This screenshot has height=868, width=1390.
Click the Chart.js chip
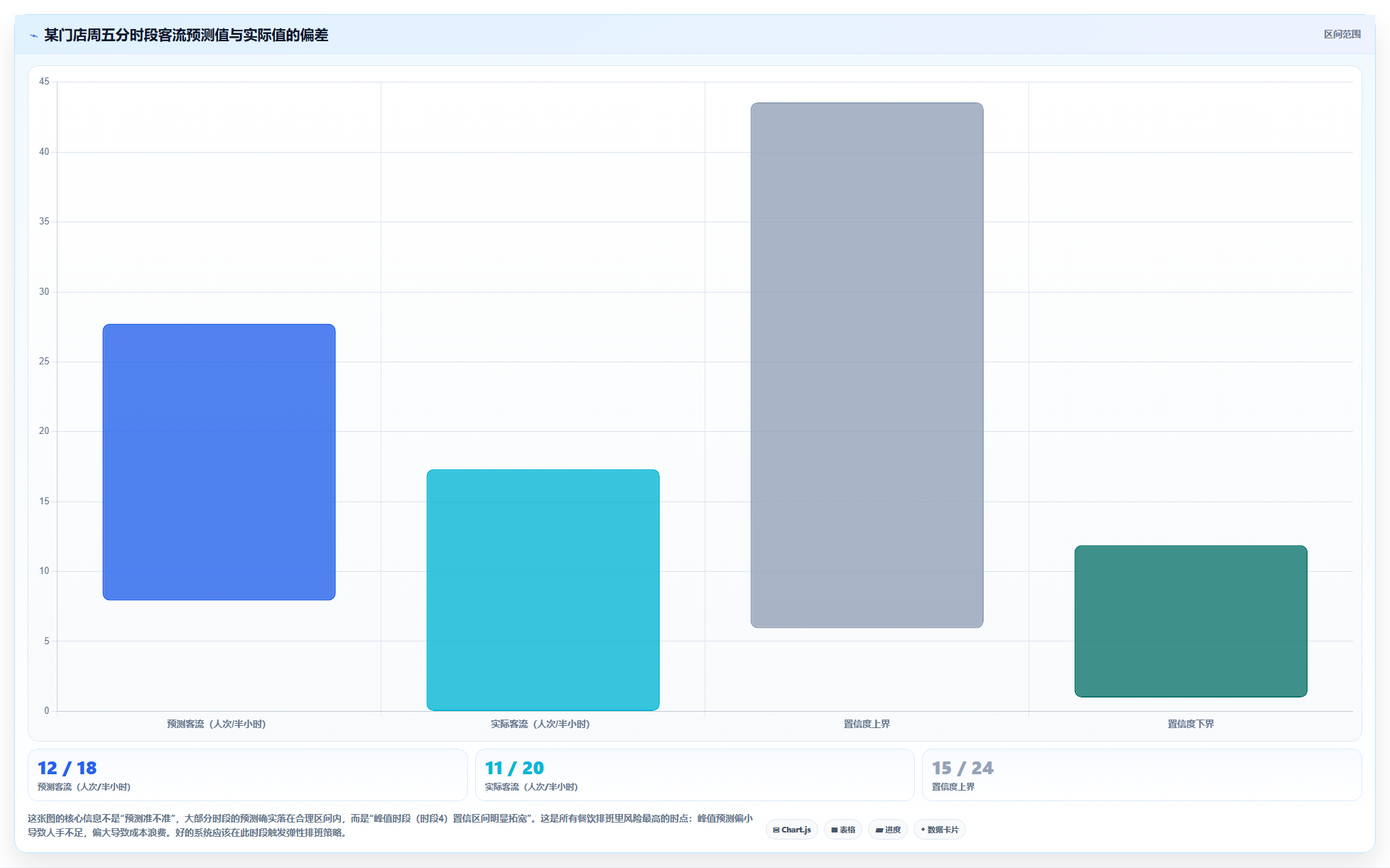[x=791, y=830]
